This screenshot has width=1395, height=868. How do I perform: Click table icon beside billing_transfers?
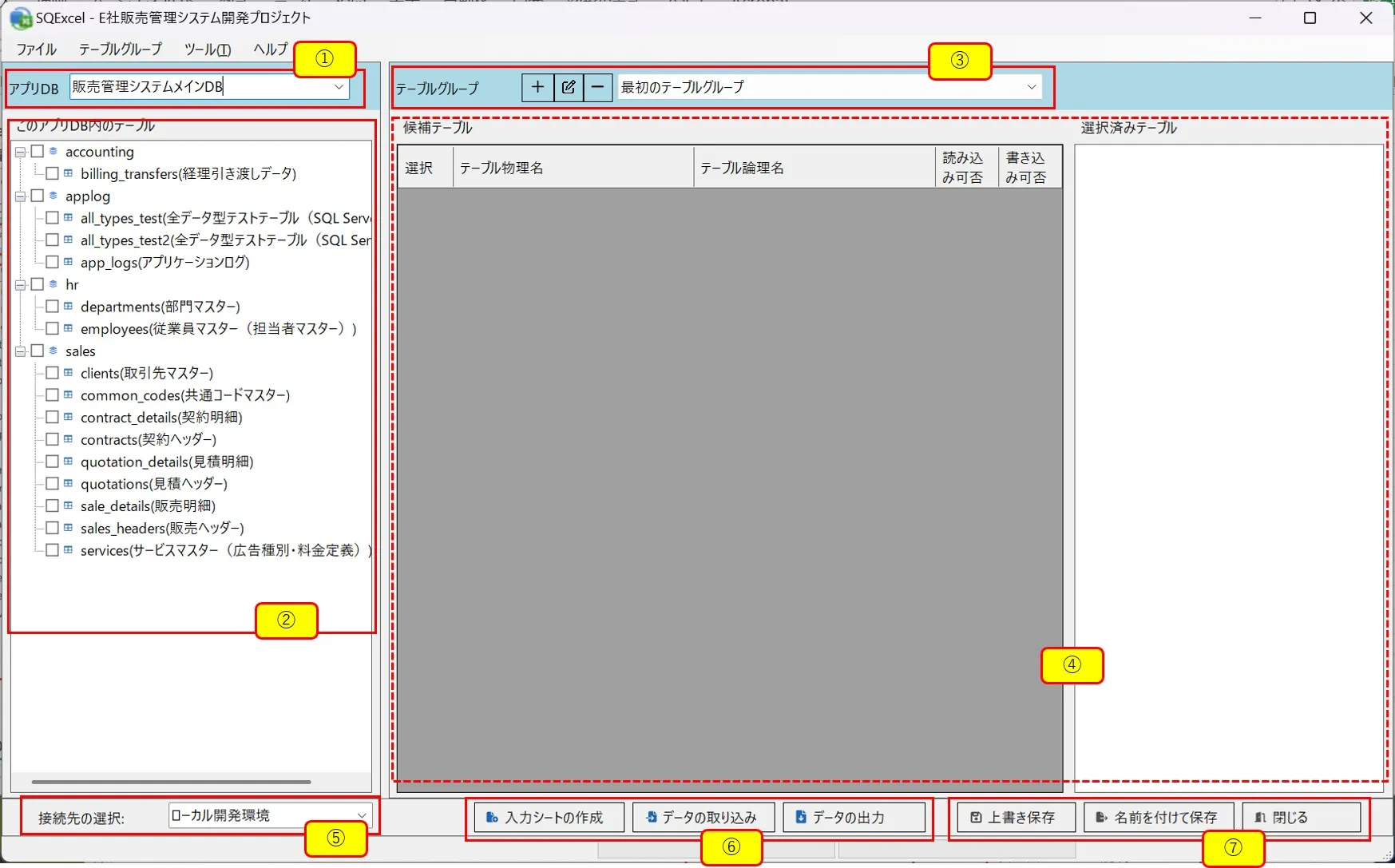click(69, 173)
